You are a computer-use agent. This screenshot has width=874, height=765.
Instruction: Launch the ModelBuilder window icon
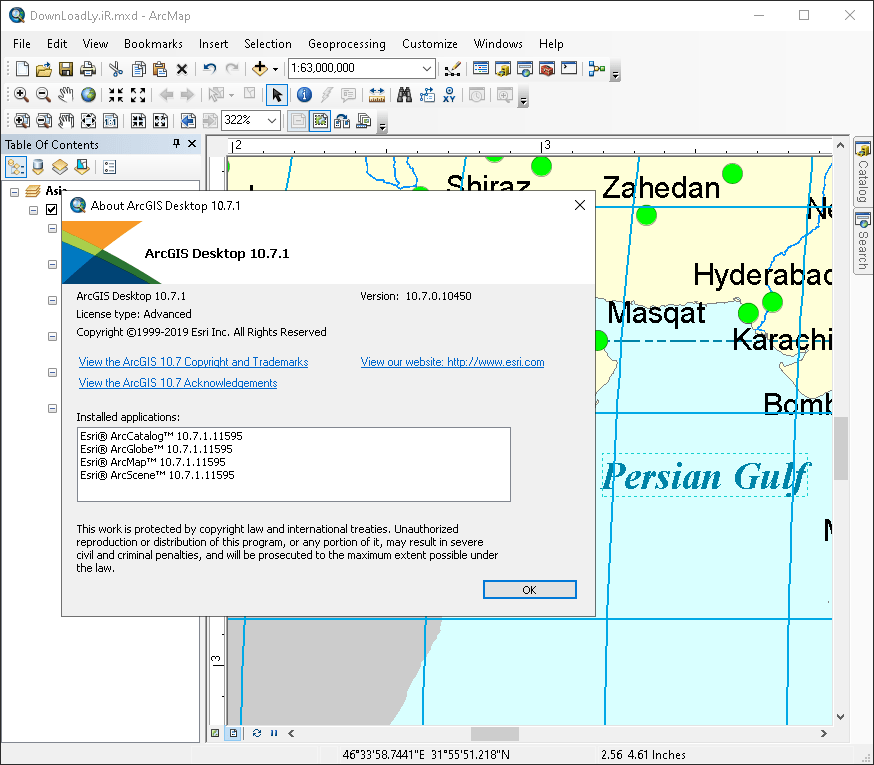(x=596, y=69)
